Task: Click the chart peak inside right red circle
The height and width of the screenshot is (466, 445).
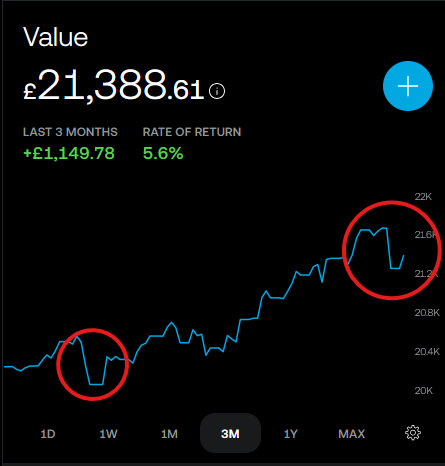Action: coord(384,228)
